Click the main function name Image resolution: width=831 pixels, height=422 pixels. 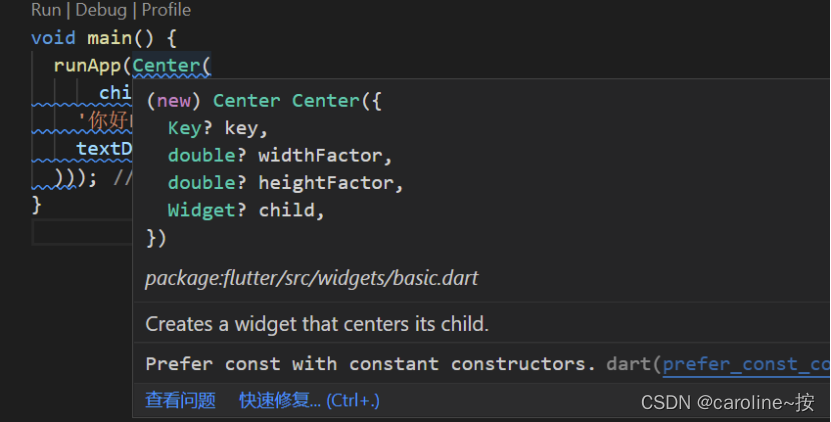point(109,38)
